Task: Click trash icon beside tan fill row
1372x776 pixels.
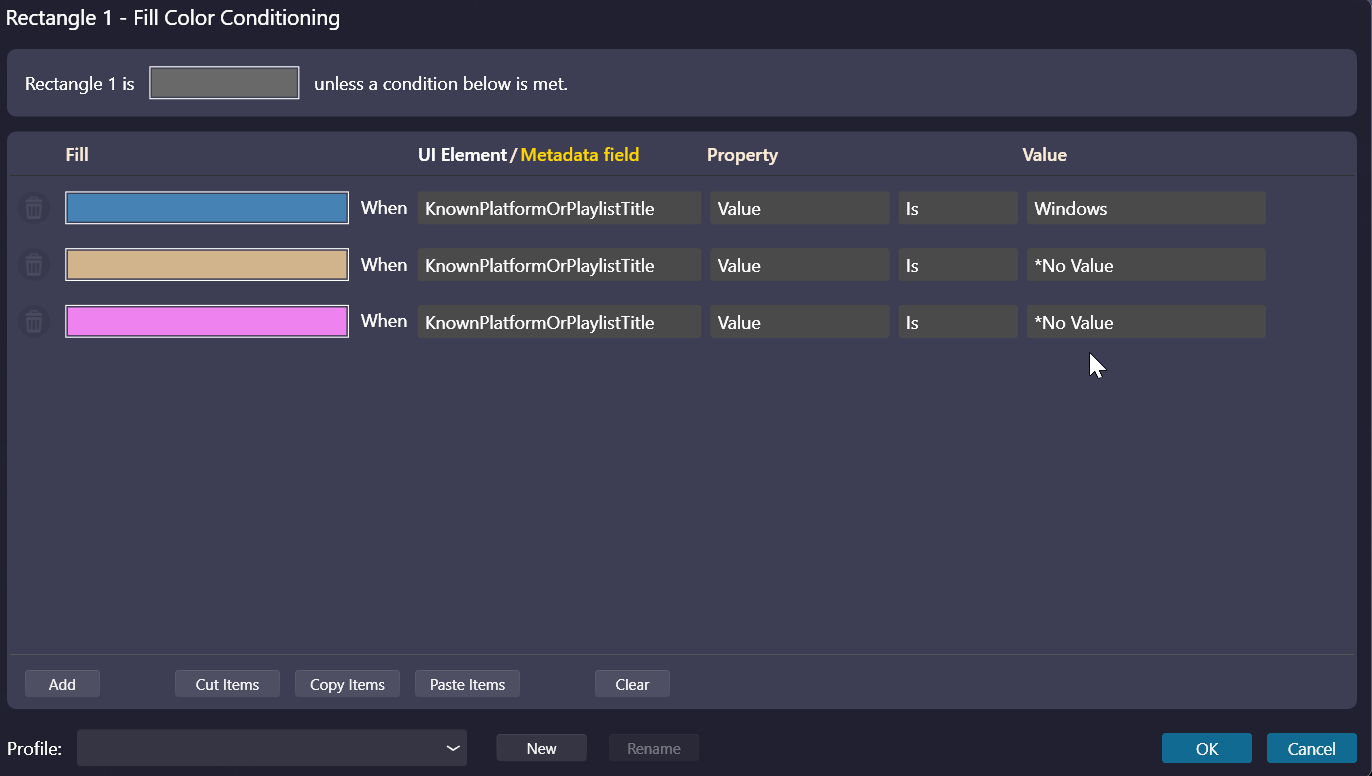Action: 34,265
